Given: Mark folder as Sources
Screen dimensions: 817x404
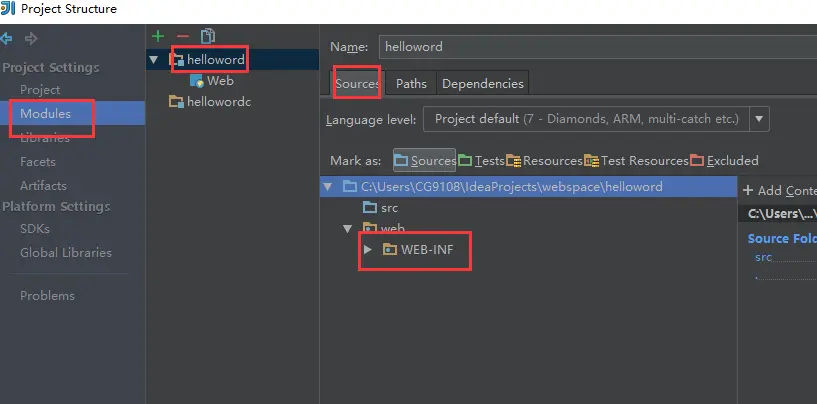Looking at the screenshot, I should 425,161.
